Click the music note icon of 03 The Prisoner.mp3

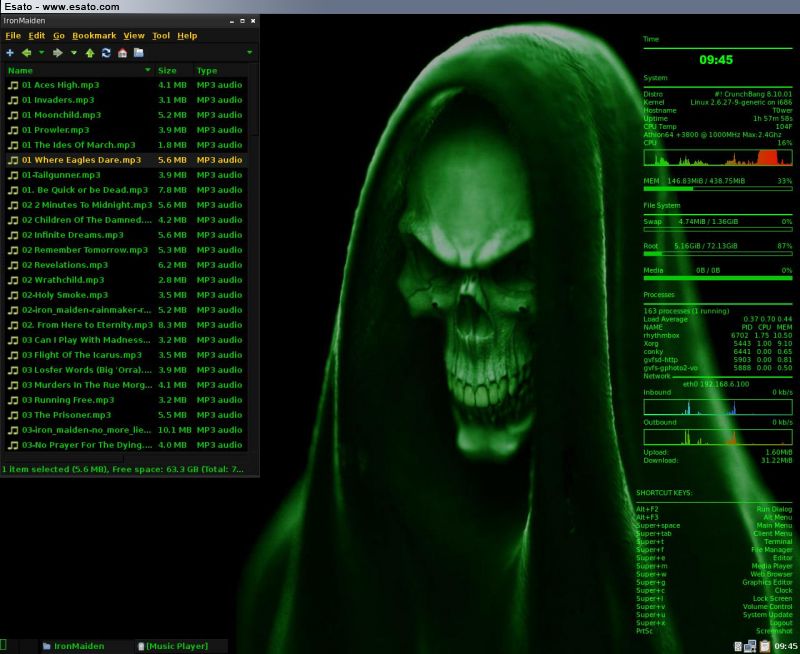pyautogui.click(x=13, y=415)
